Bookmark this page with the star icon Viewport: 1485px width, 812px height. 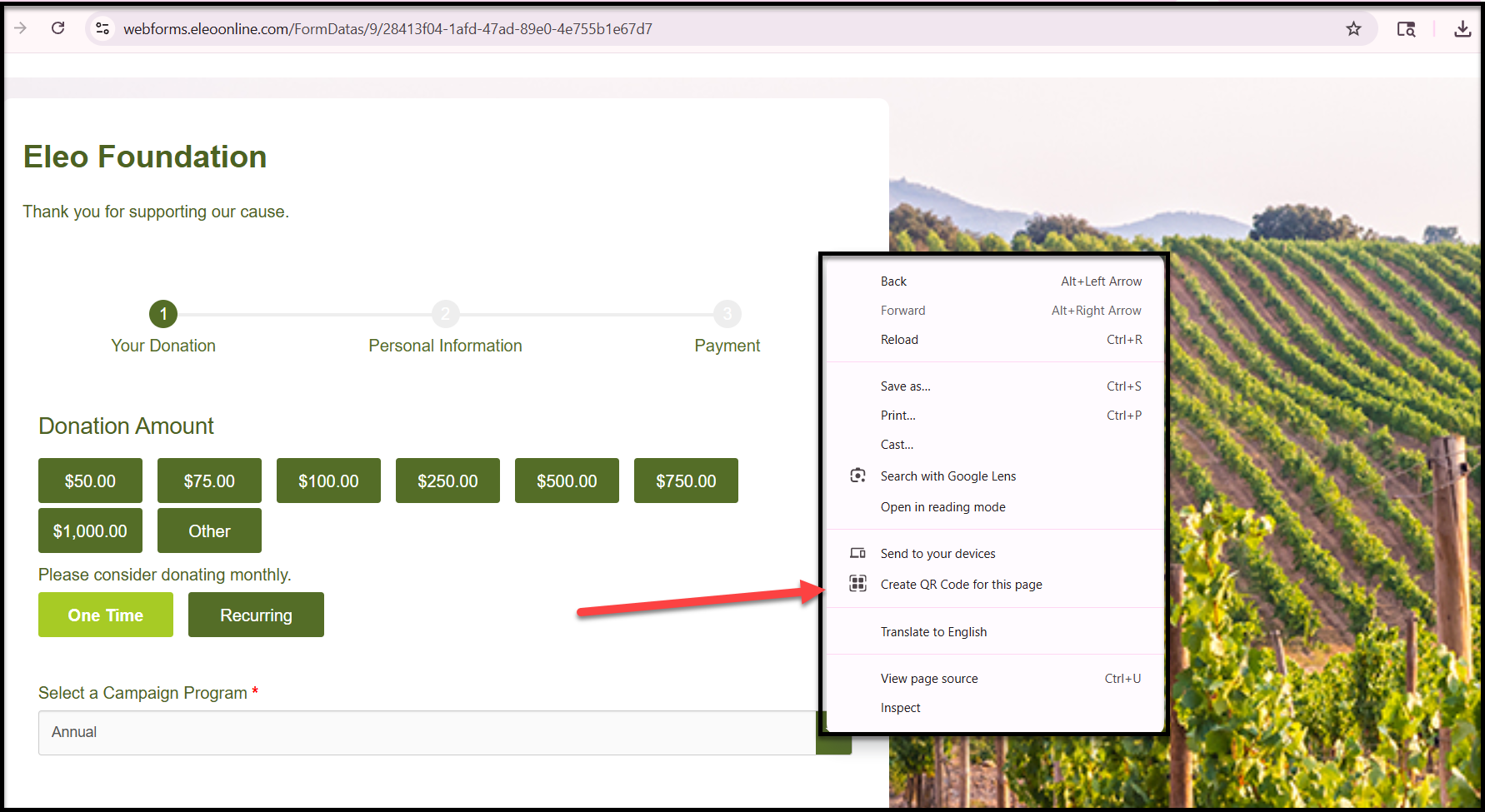[1353, 29]
